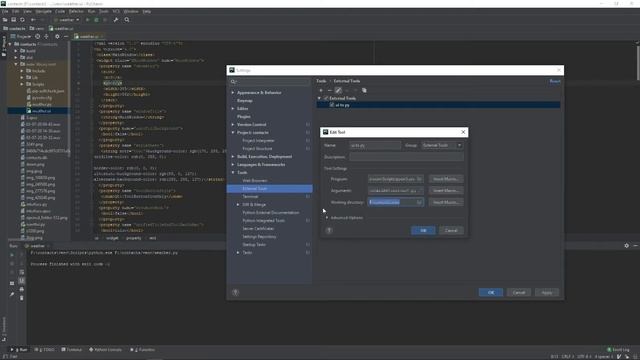The width and height of the screenshot is (640, 360).
Task: Select Terminal under Tools settings
Action: click(250, 197)
